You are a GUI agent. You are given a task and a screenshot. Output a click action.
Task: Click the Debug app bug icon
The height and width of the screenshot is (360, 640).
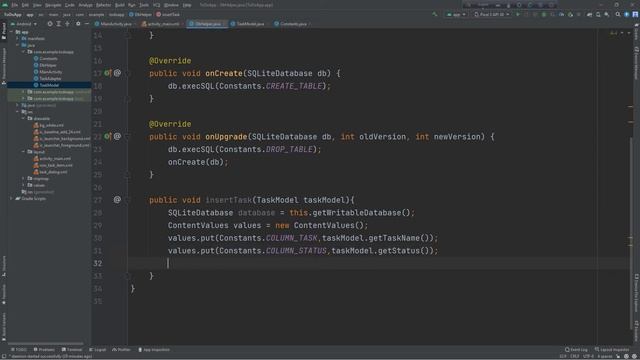pos(544,14)
